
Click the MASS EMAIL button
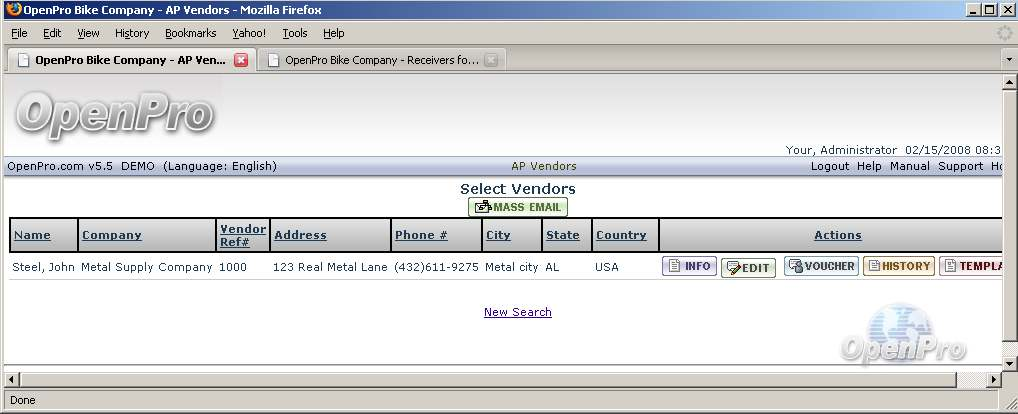(x=518, y=207)
